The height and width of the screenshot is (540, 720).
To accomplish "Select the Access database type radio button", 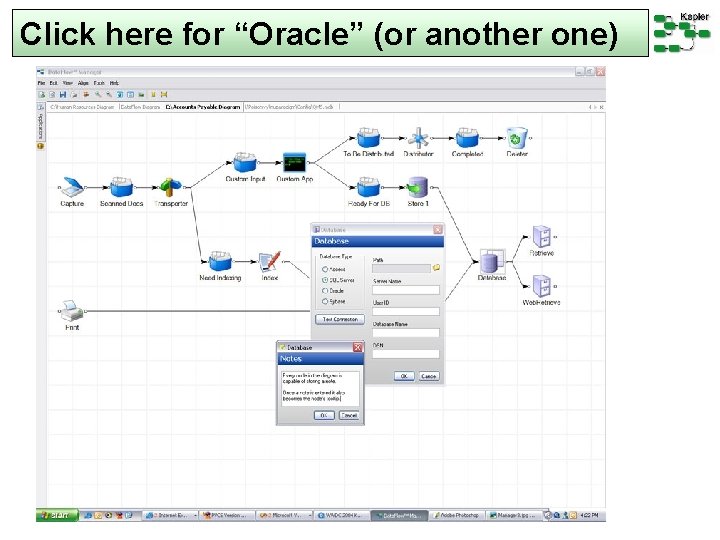I will [x=325, y=270].
